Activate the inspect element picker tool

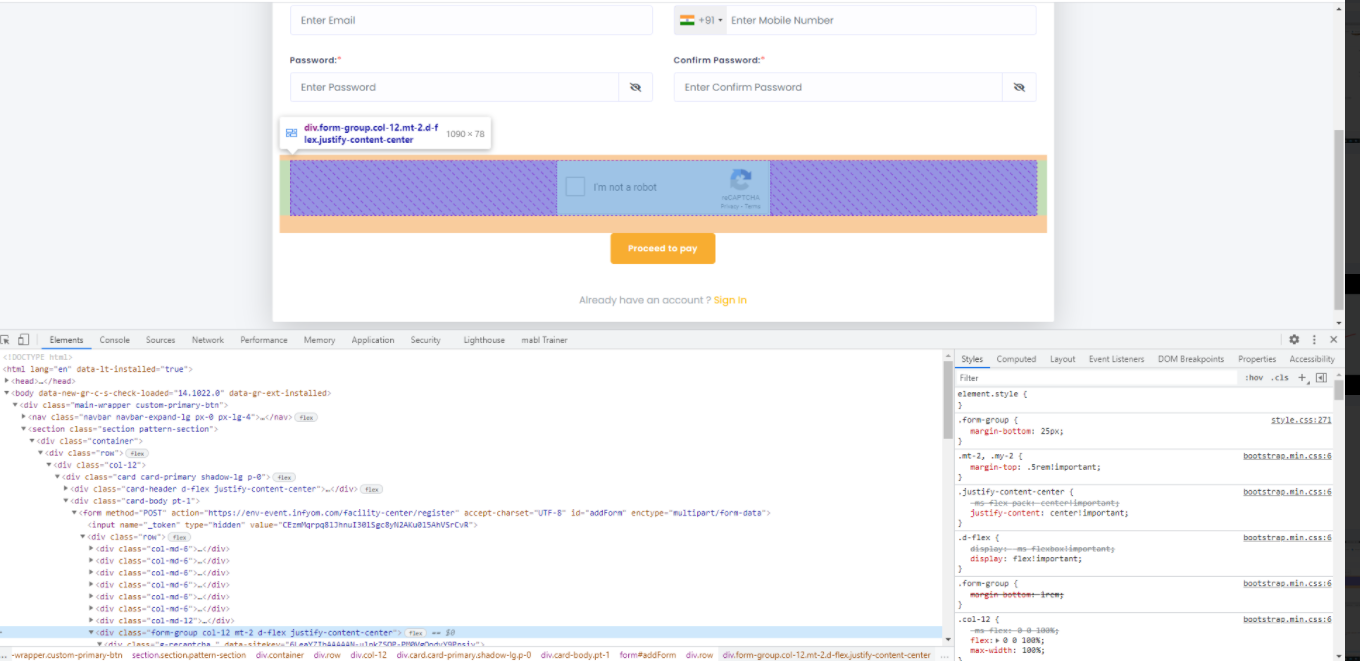(6, 340)
